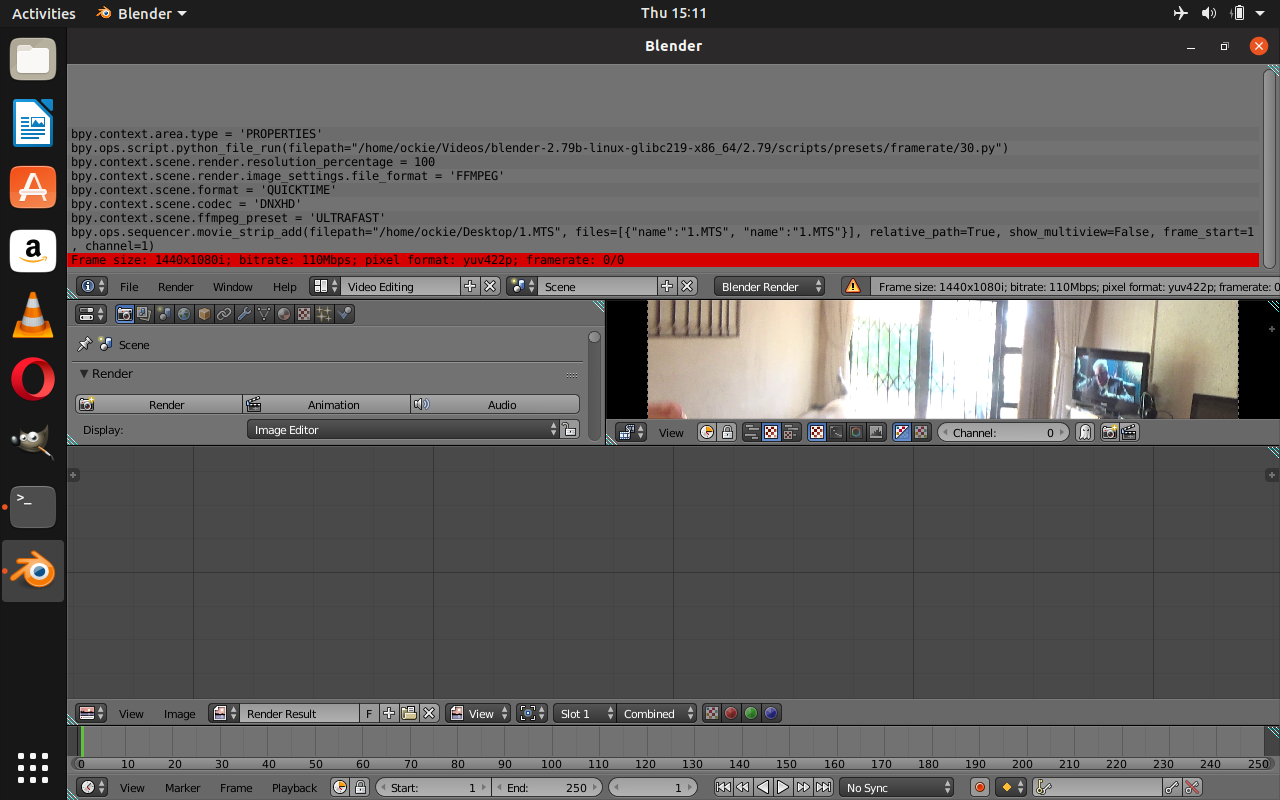
Task: Open the Blender Render engine dropdown
Action: 770,287
